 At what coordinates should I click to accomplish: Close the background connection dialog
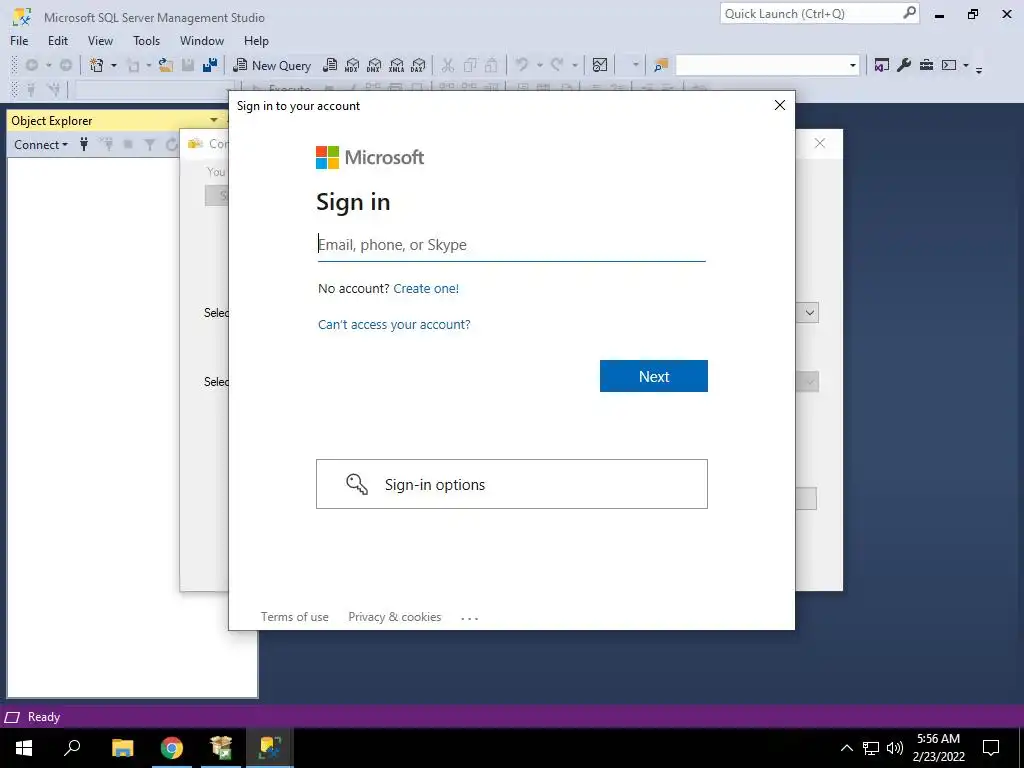[x=820, y=143]
